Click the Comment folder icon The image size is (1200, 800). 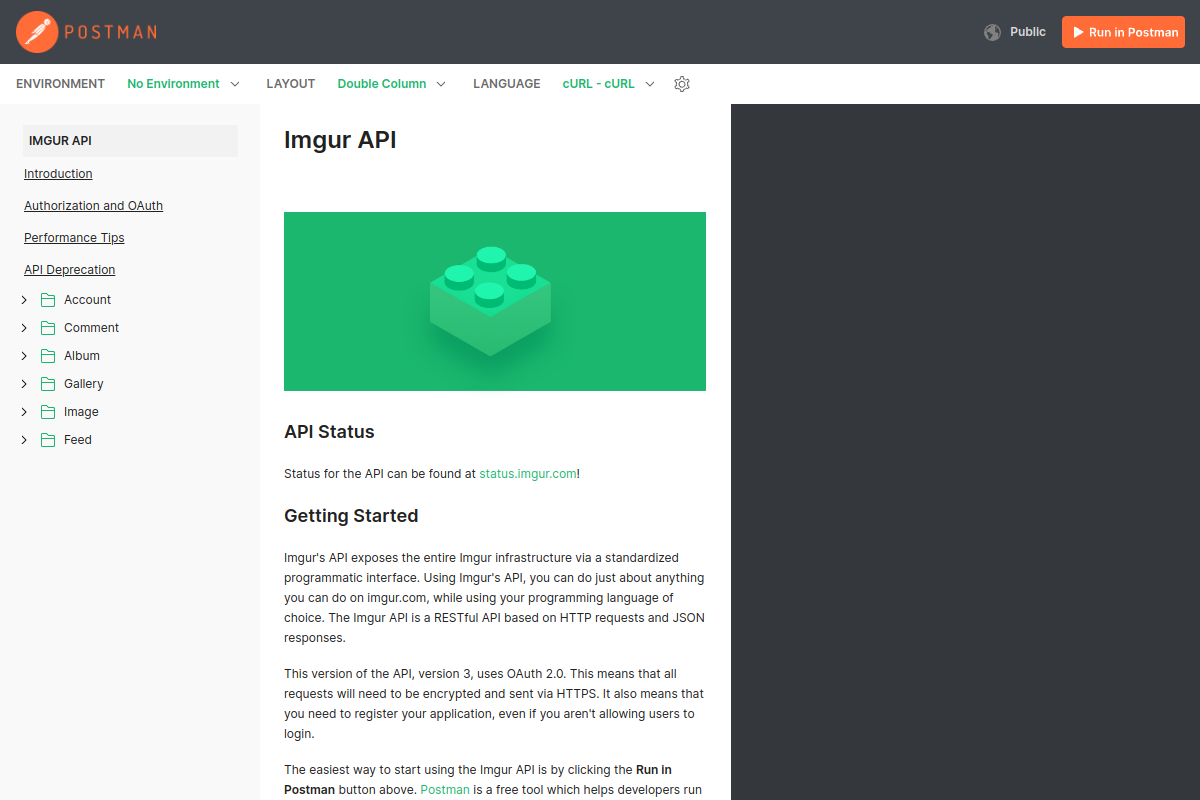pos(48,328)
